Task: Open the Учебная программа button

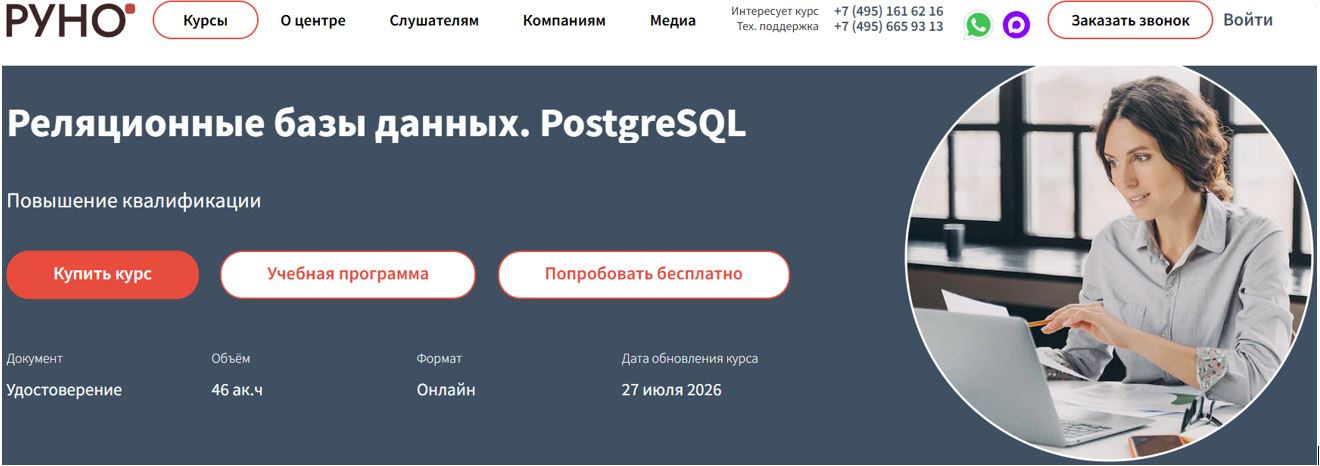Action: [x=348, y=274]
